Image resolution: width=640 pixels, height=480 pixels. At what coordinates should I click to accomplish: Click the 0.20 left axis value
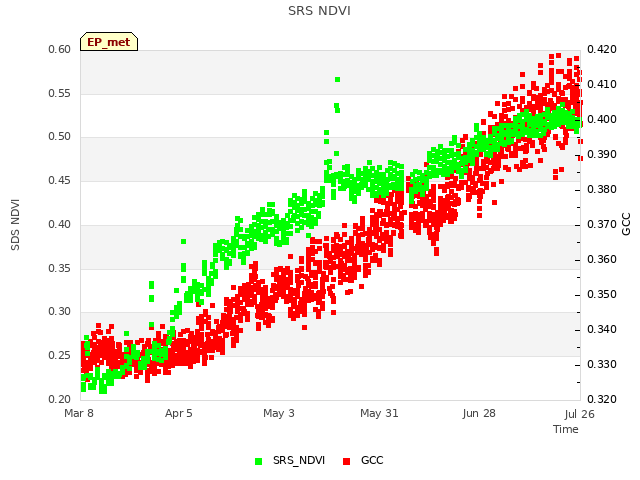[60, 399]
